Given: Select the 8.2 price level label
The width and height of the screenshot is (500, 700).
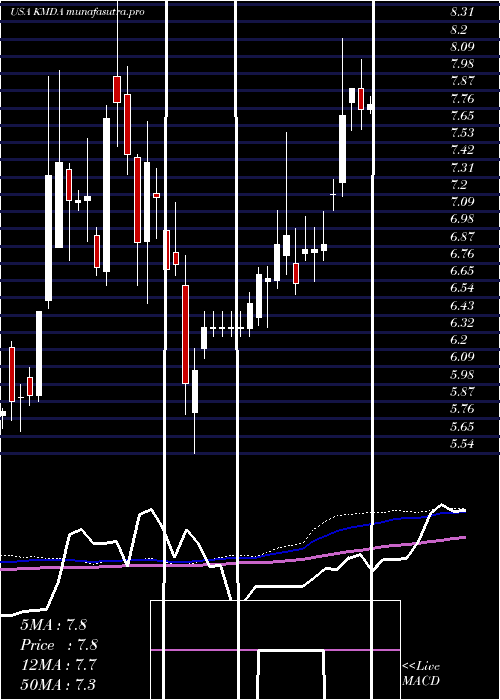Looking at the screenshot, I should 459,30.
